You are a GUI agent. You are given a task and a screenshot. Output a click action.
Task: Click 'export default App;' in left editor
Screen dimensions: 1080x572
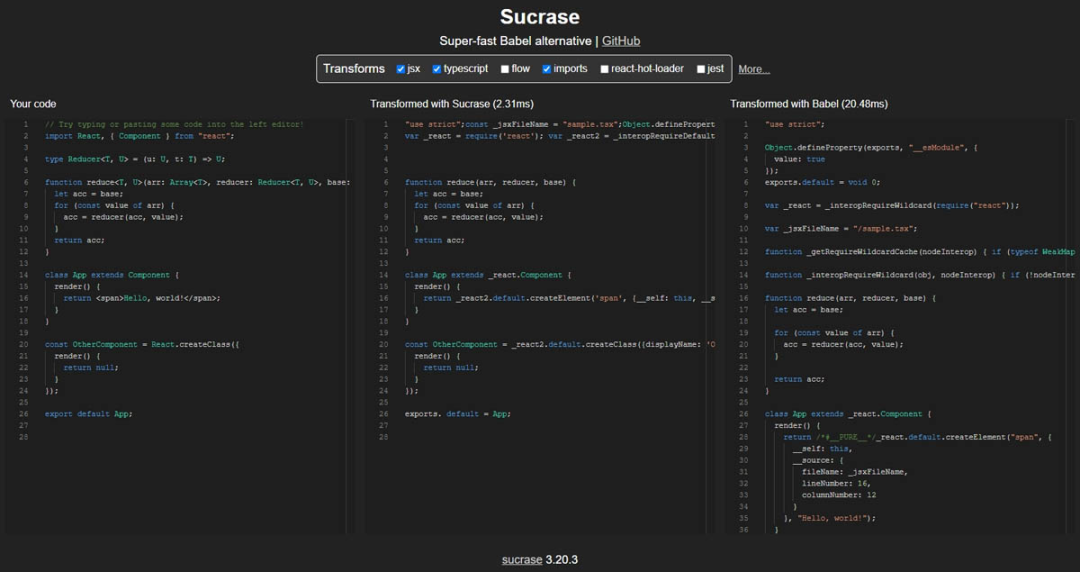[88, 414]
